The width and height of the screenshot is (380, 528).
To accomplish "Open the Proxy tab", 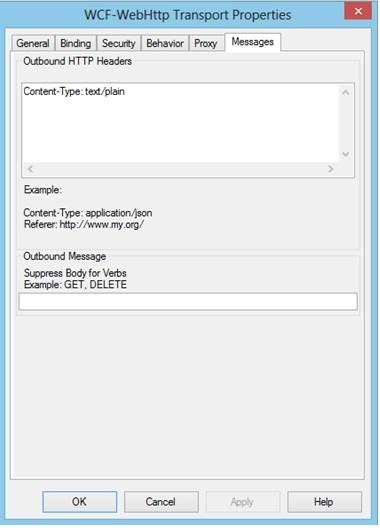I will click(206, 43).
